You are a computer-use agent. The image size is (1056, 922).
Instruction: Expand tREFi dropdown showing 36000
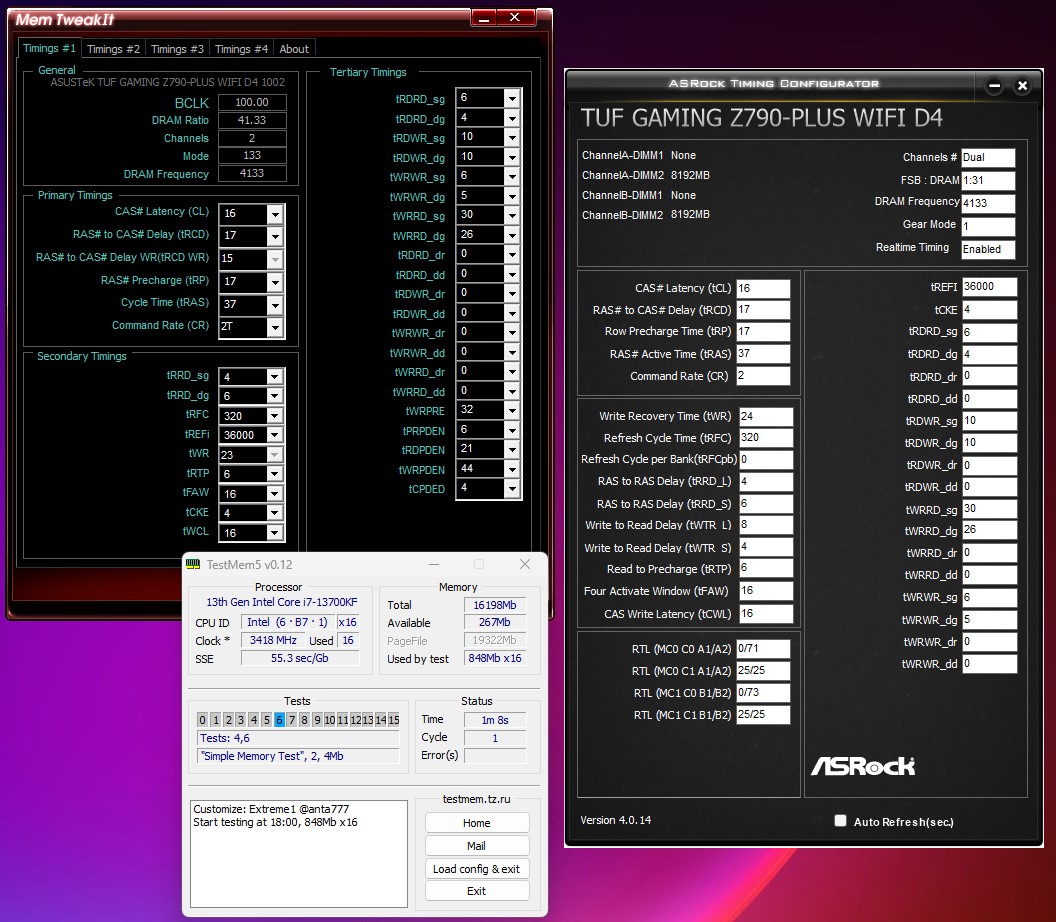point(274,435)
